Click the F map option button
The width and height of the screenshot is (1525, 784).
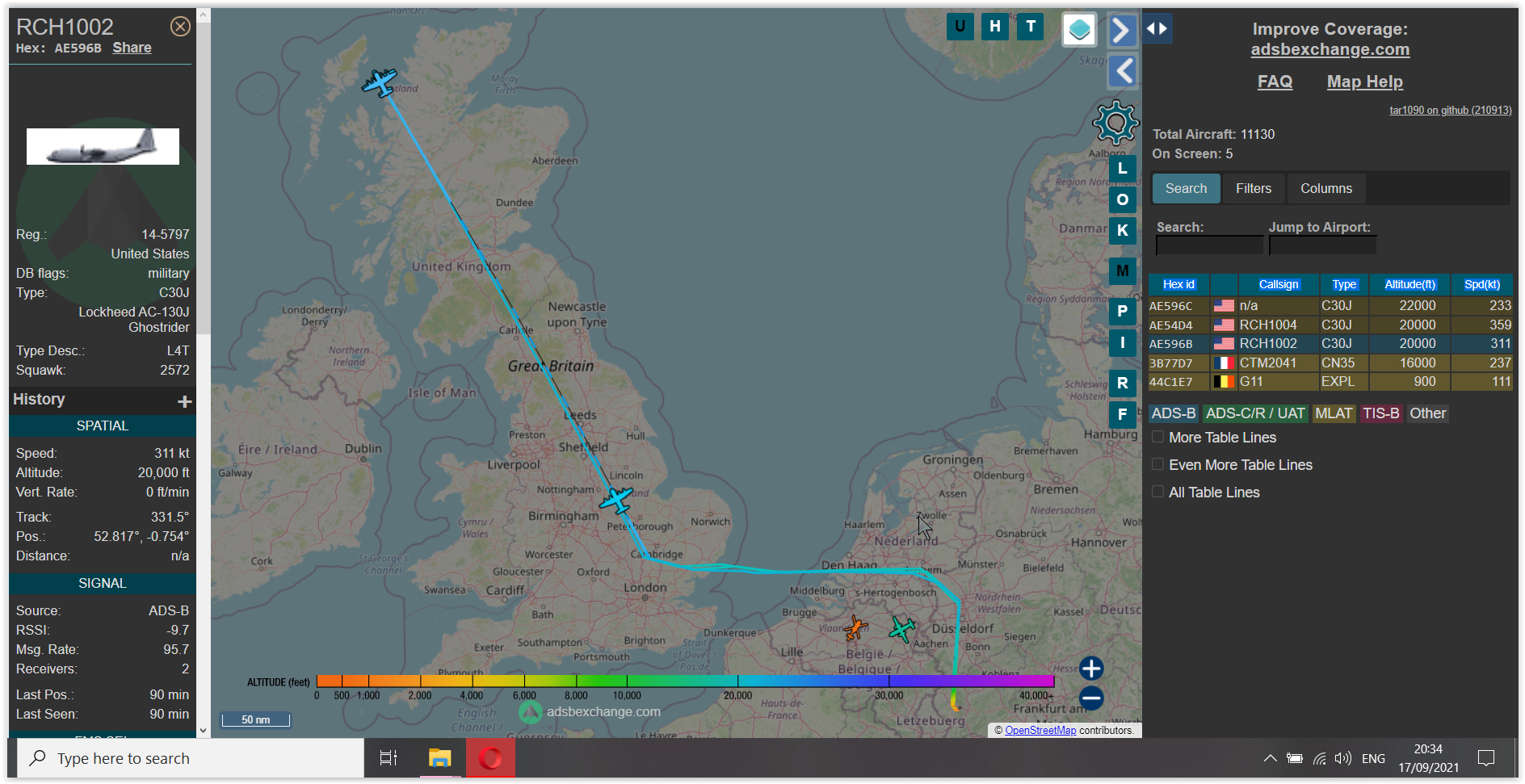[x=1123, y=415]
